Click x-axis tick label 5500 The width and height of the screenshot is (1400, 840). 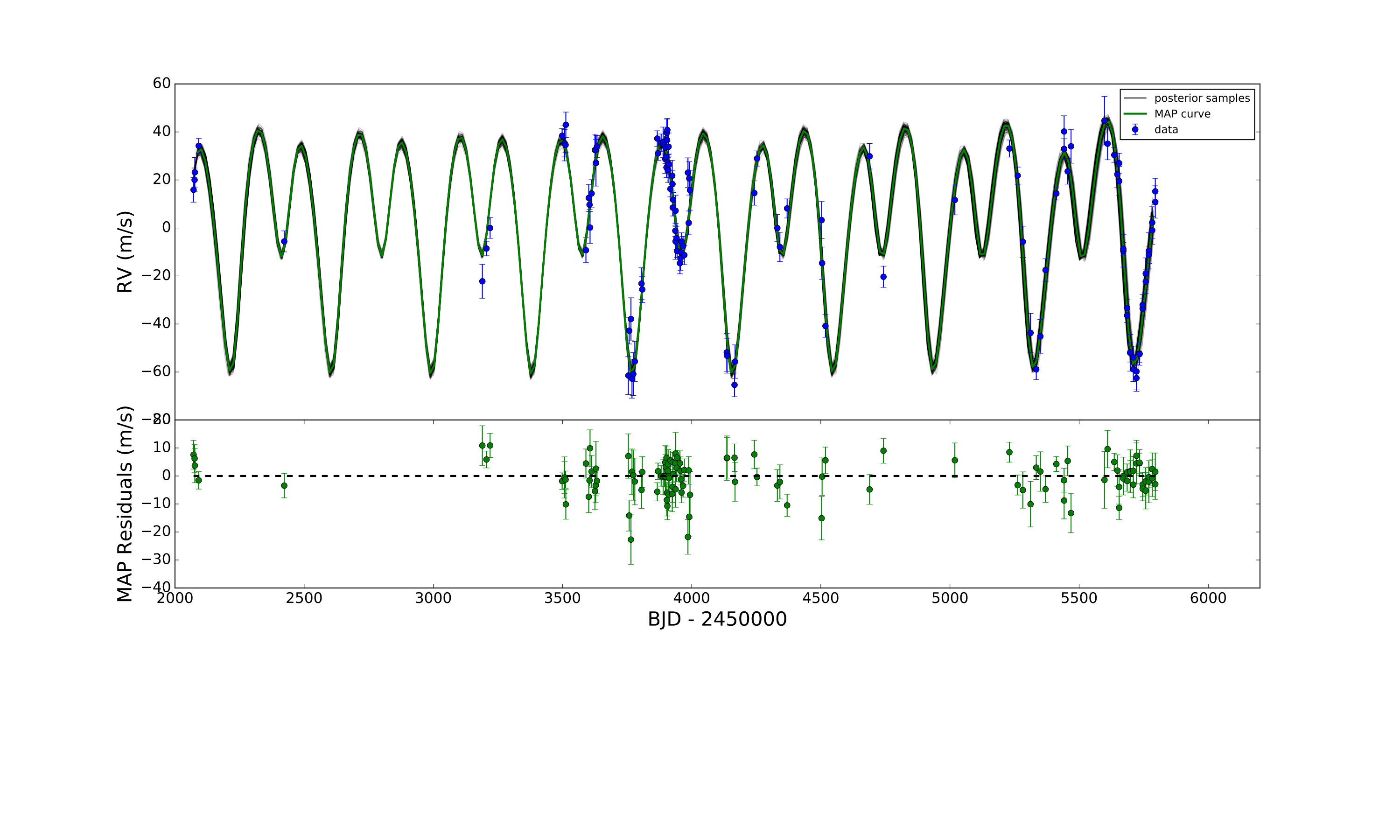pyautogui.click(x=1079, y=598)
